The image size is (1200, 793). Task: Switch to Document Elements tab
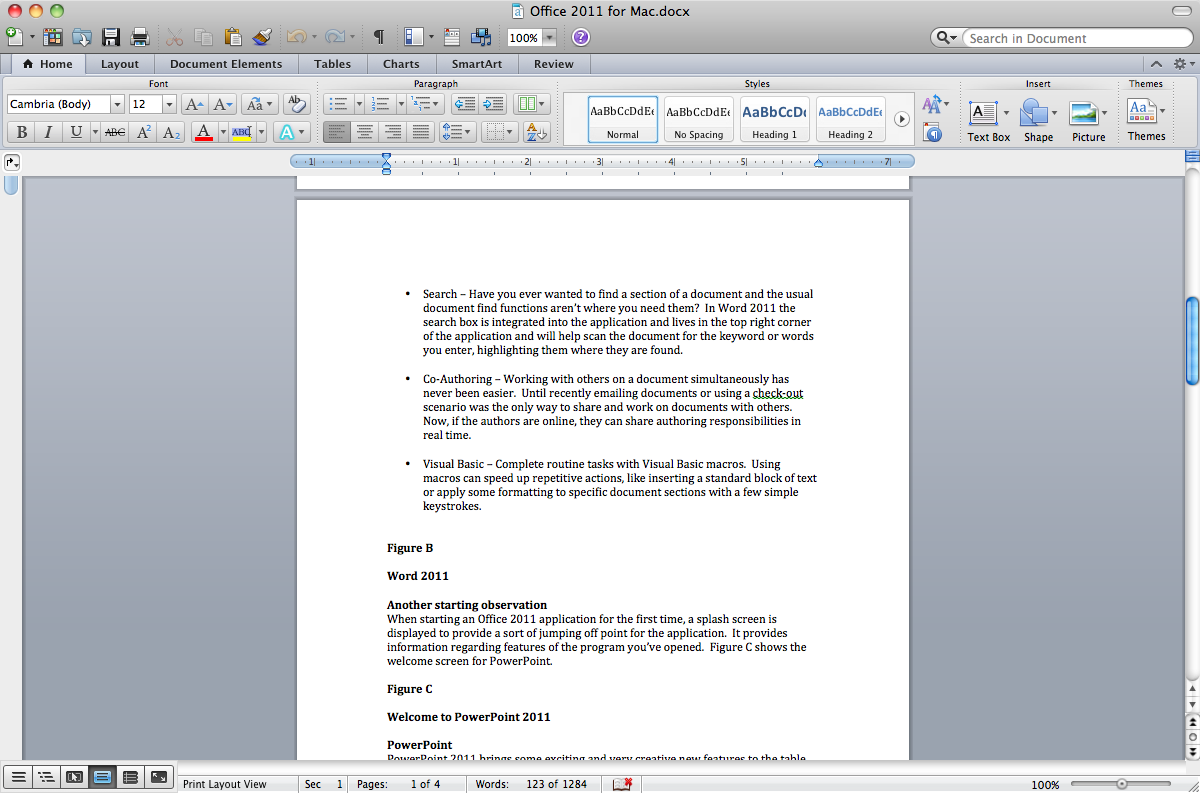click(x=226, y=64)
